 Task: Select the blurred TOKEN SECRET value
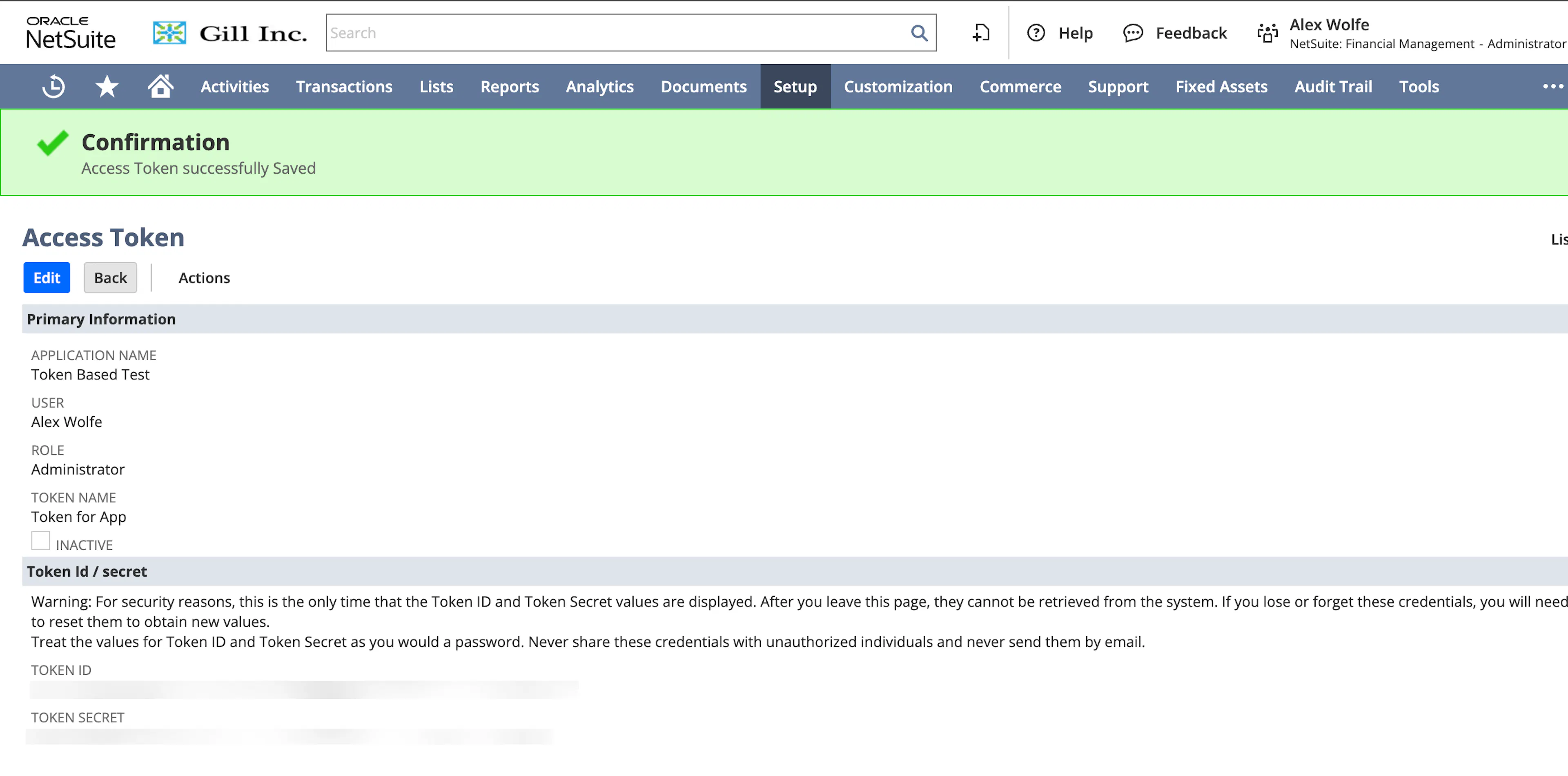(x=290, y=736)
